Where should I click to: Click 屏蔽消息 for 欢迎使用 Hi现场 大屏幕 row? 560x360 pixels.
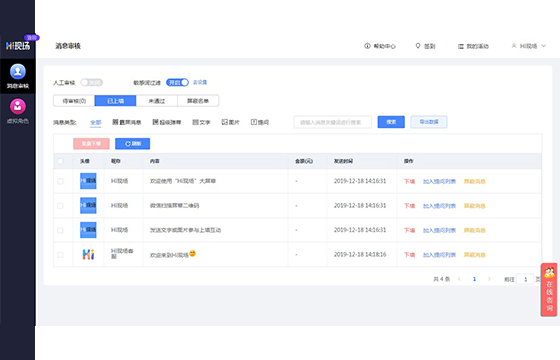tap(475, 181)
